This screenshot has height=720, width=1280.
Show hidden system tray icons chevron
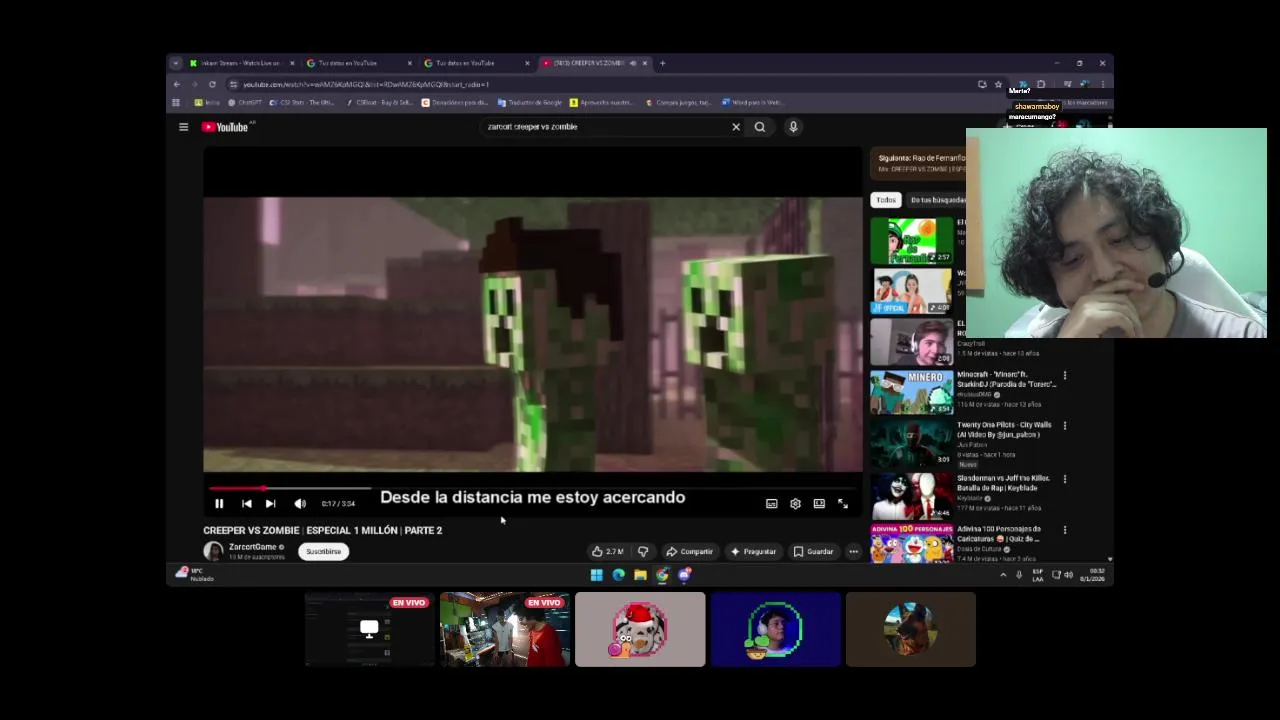(x=1003, y=575)
